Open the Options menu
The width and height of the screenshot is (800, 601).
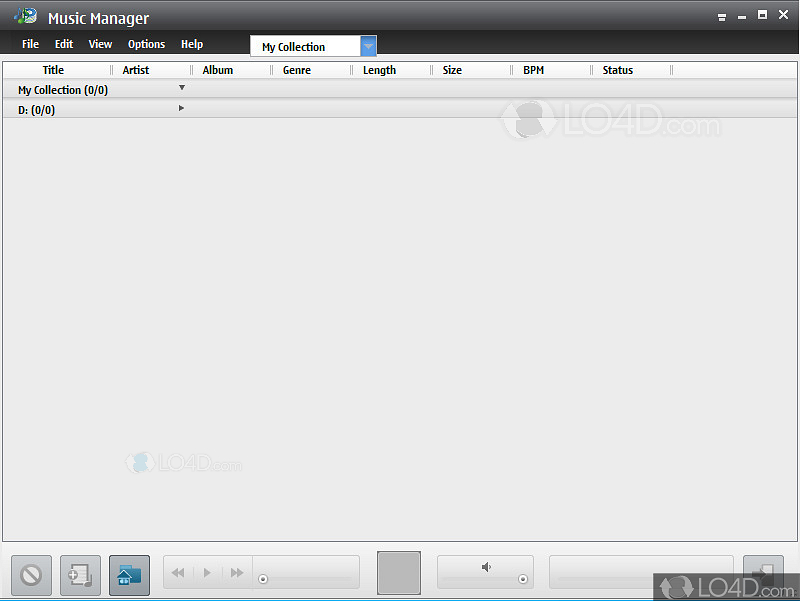(x=146, y=44)
